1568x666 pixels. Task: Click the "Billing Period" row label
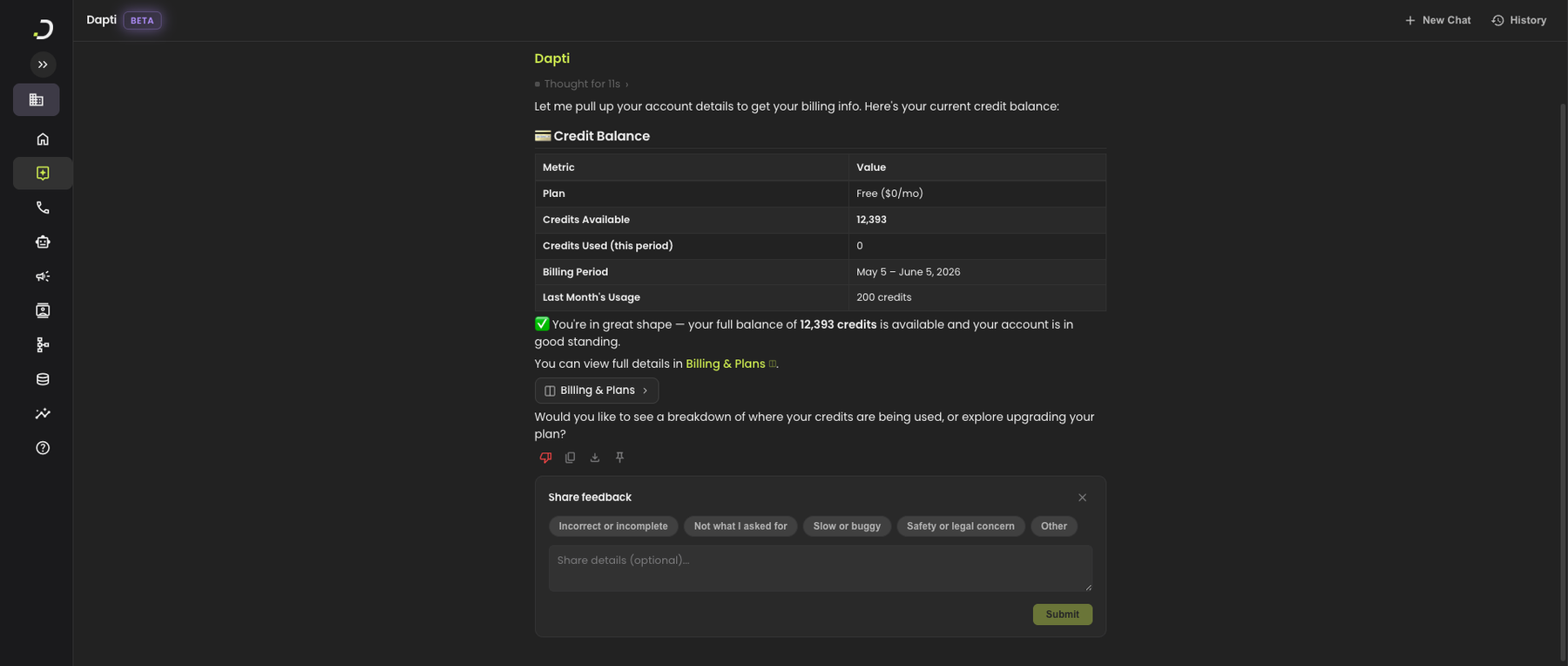[576, 272]
